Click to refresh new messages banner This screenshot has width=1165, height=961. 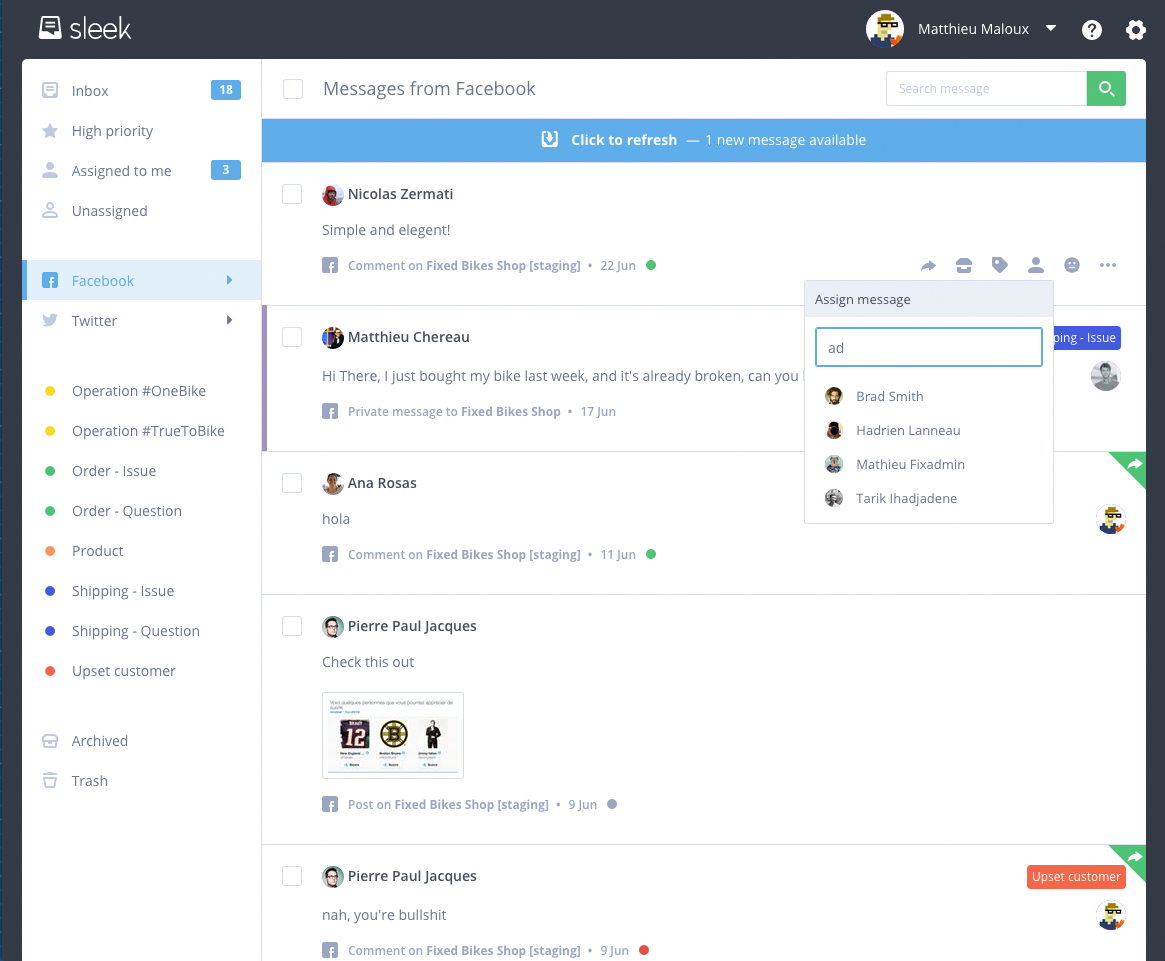click(703, 140)
